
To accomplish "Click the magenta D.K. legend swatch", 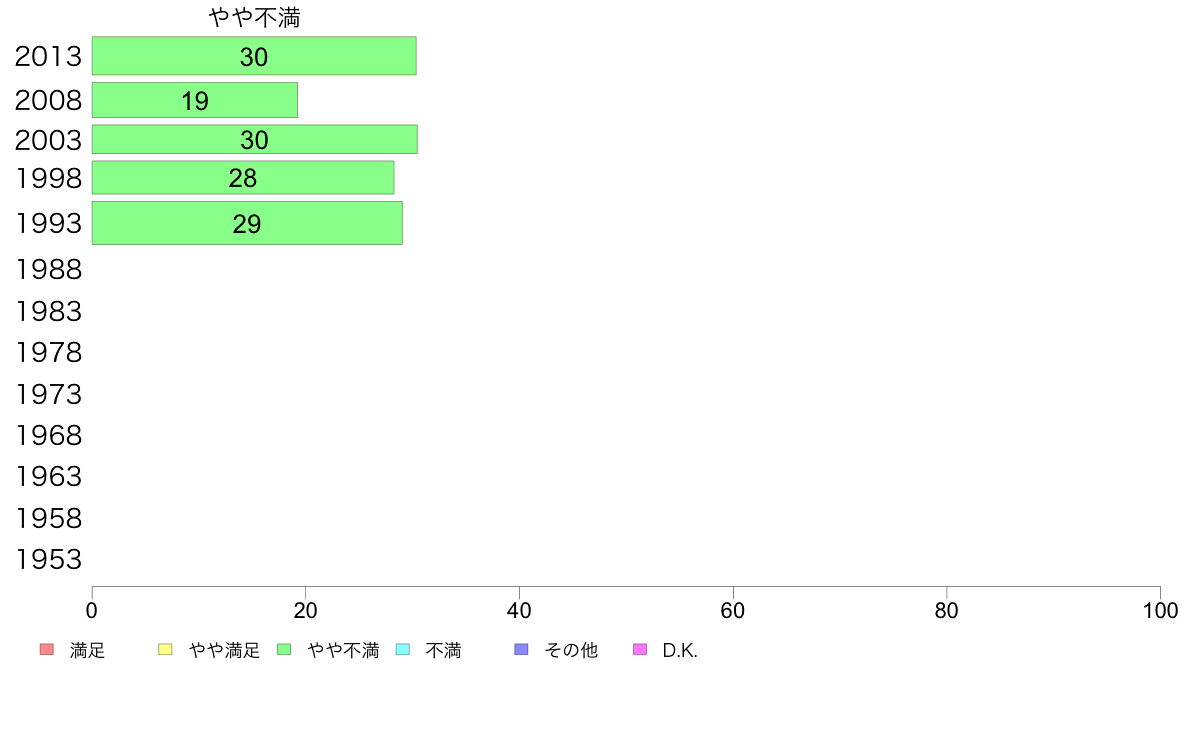I will coord(640,650).
